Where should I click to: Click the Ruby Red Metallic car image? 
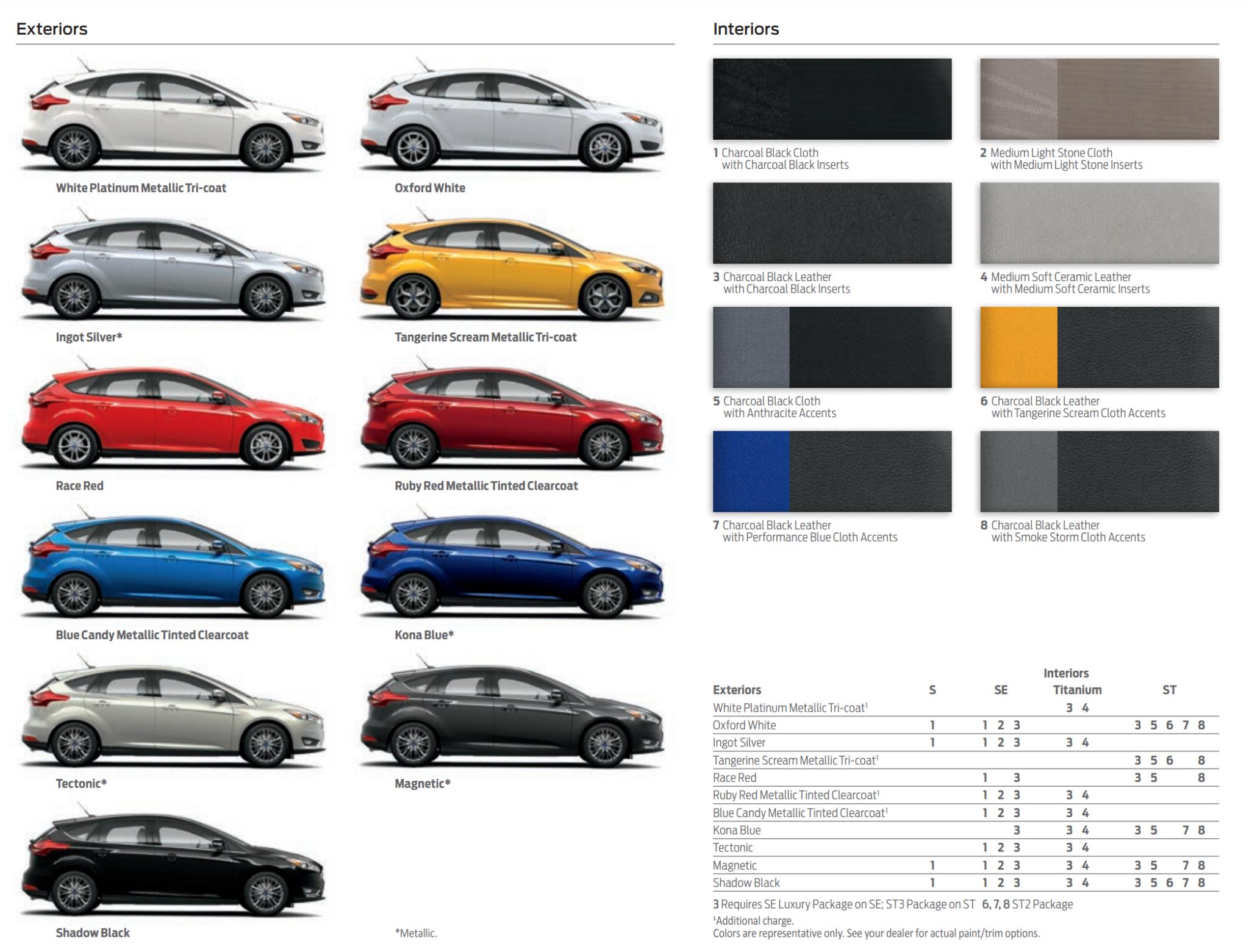click(x=512, y=413)
